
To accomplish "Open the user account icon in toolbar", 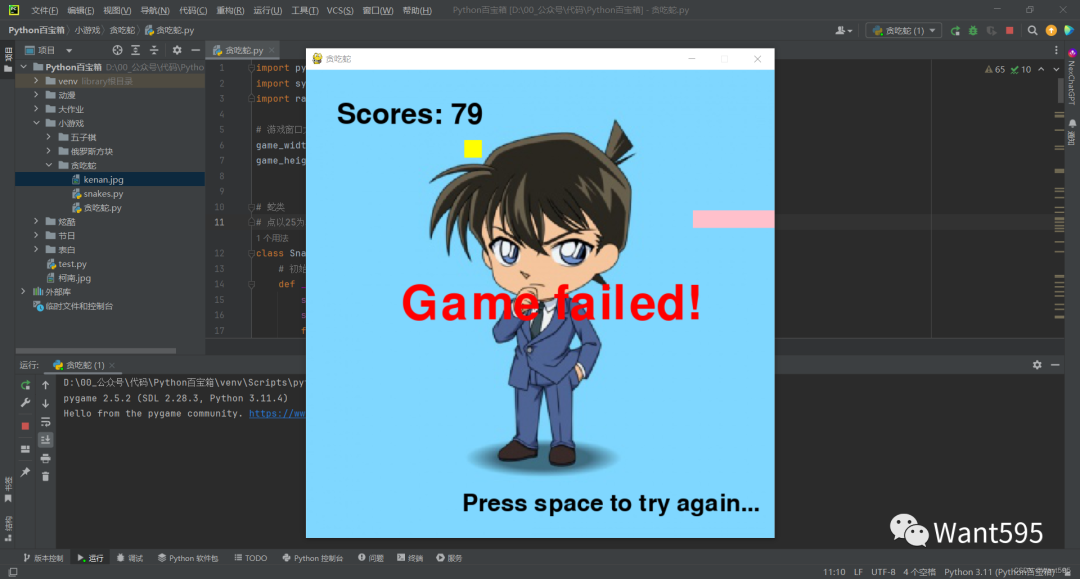I will 844,30.
